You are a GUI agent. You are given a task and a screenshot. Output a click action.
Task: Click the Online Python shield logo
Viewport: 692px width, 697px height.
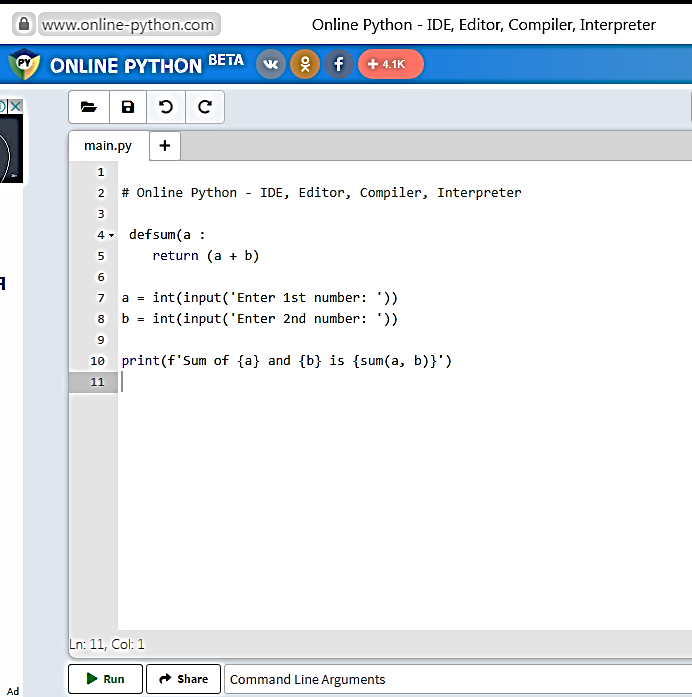(x=23, y=65)
